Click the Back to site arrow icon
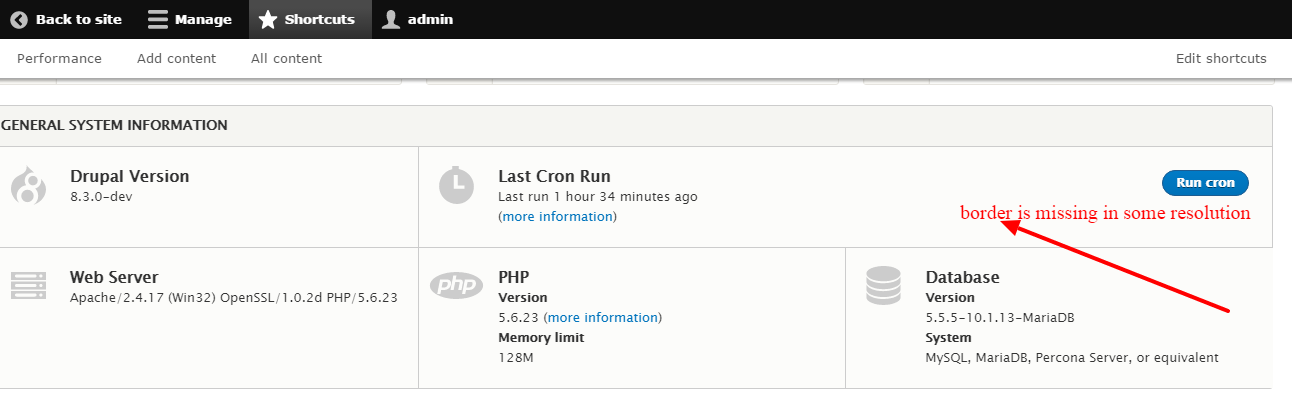Screen dimensions: 1292x403 coord(19,19)
